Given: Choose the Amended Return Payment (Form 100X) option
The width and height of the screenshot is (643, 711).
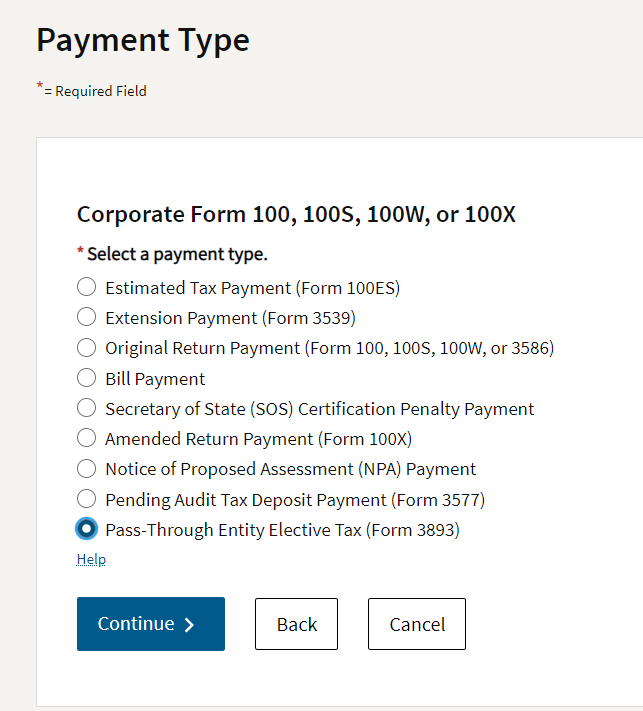Looking at the screenshot, I should [x=87, y=439].
